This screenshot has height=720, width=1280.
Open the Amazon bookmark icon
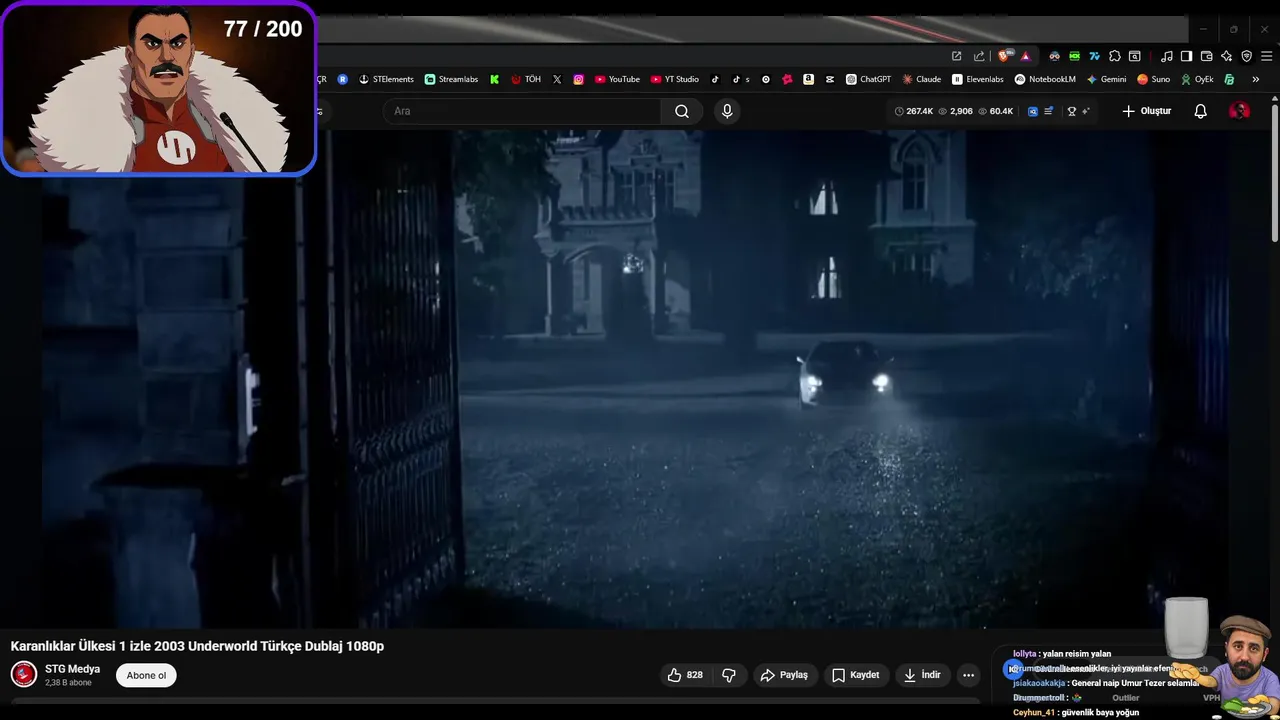pos(808,79)
